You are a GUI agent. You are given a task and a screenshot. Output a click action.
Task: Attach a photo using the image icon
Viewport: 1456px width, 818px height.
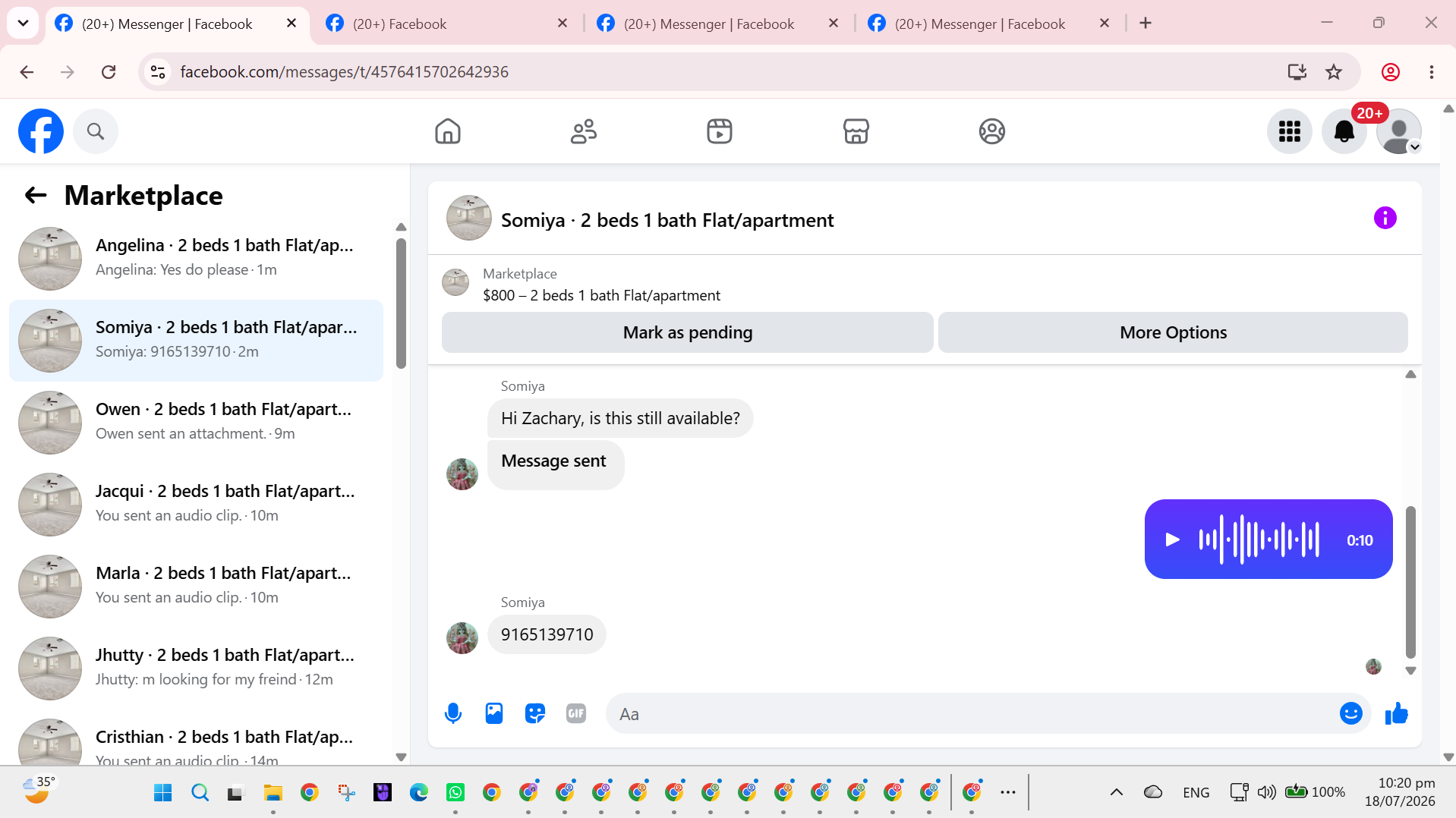tap(494, 713)
